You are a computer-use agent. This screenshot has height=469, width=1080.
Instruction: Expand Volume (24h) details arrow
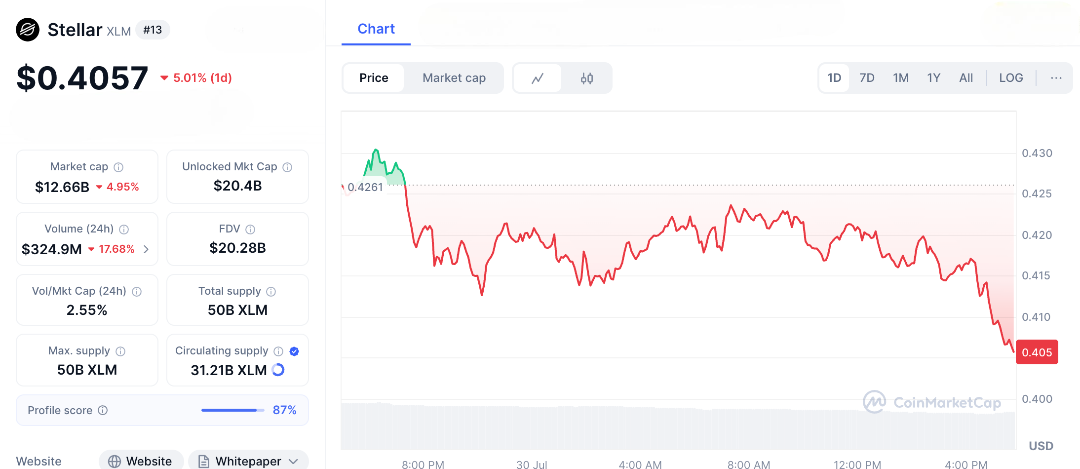147,249
